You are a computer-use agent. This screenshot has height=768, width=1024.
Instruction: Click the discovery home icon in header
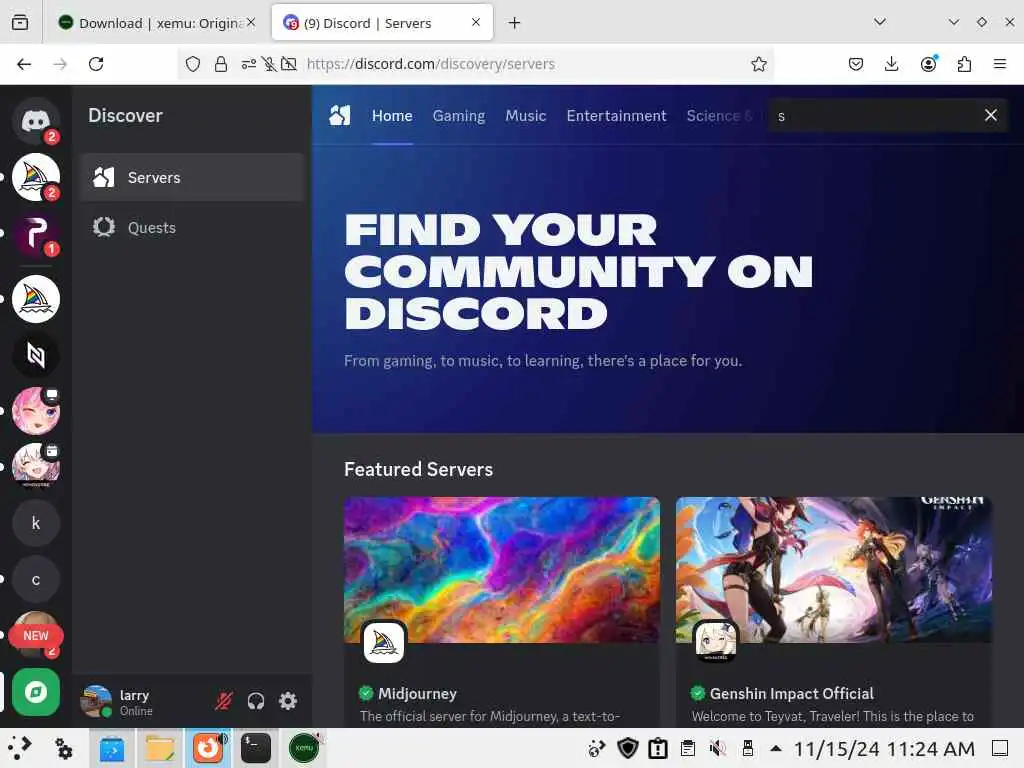(x=340, y=116)
